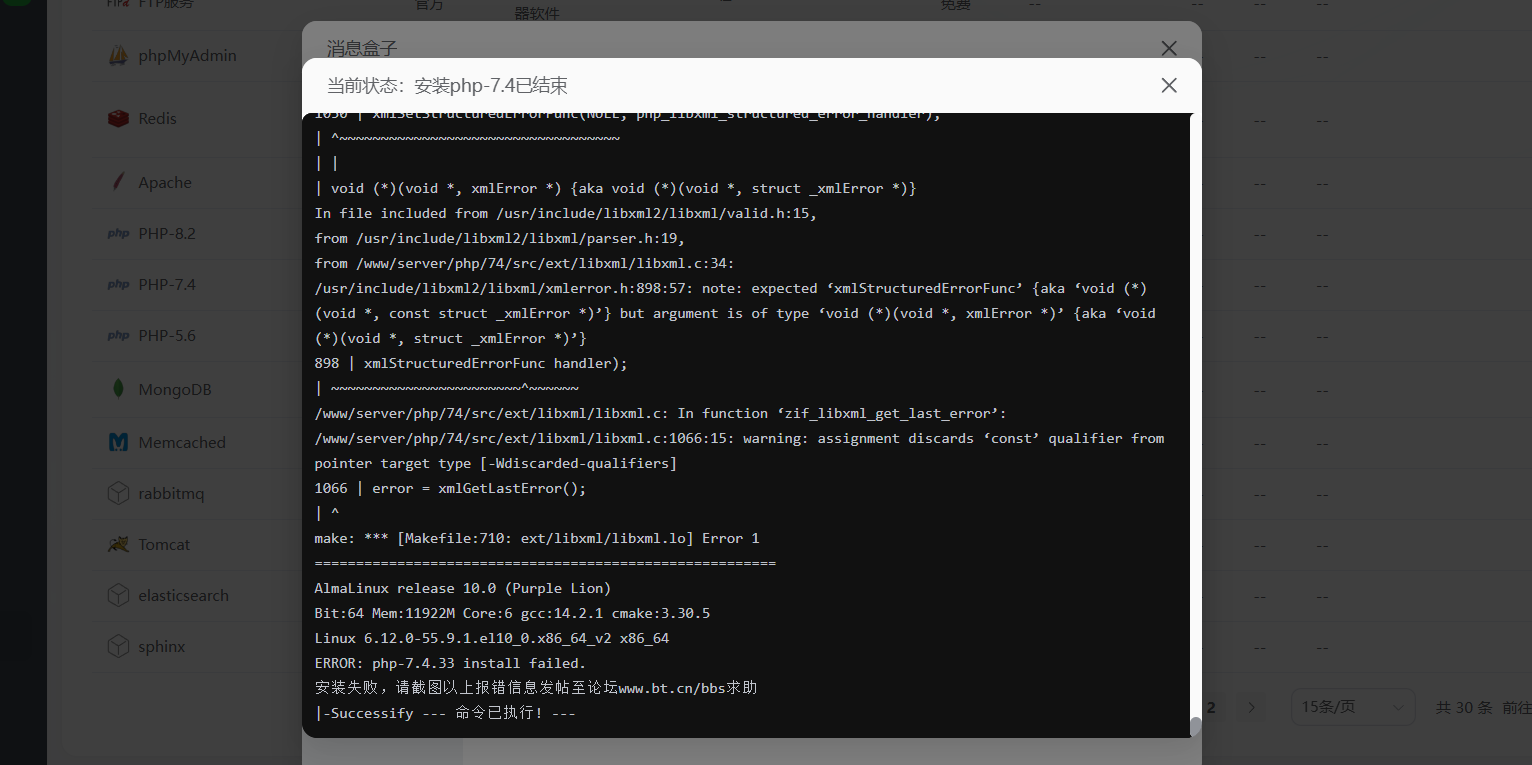The height and width of the screenshot is (765, 1532).
Task: Click the sphinx cube icon
Action: tap(118, 646)
